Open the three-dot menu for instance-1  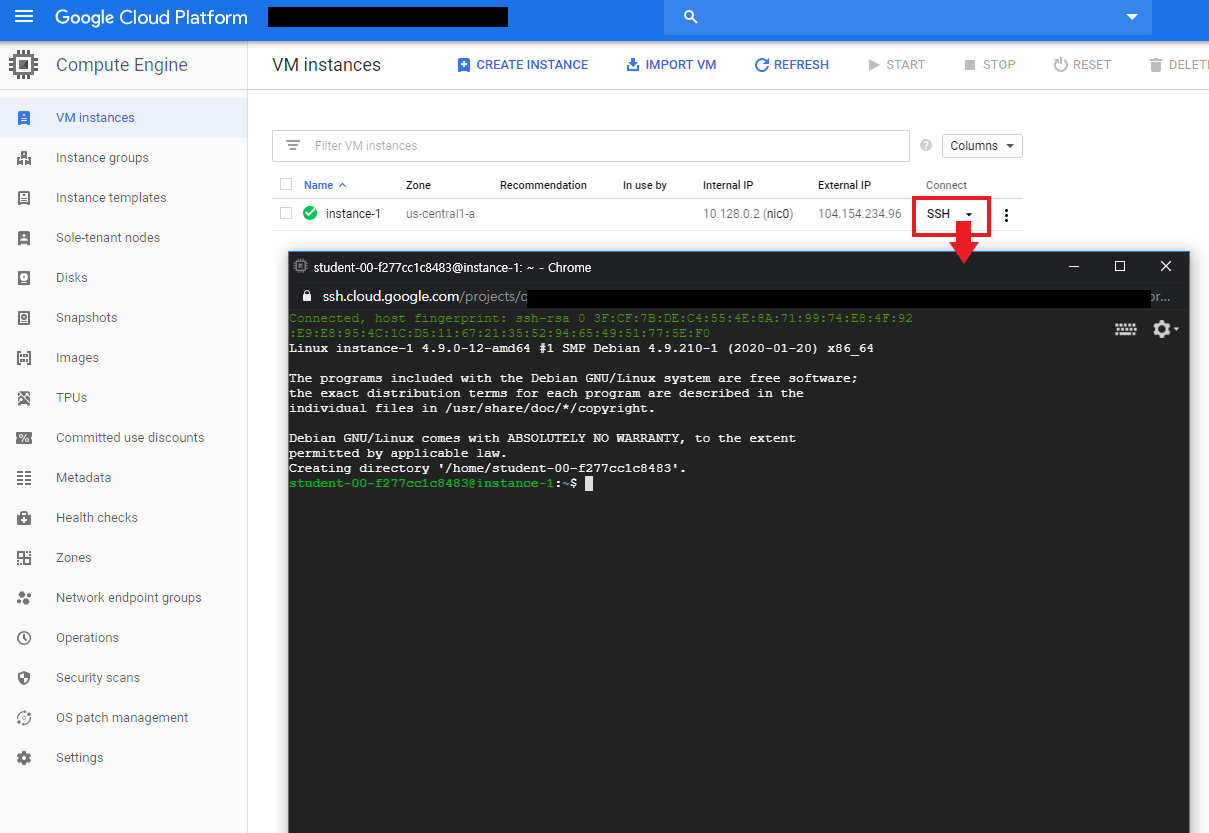point(1007,214)
